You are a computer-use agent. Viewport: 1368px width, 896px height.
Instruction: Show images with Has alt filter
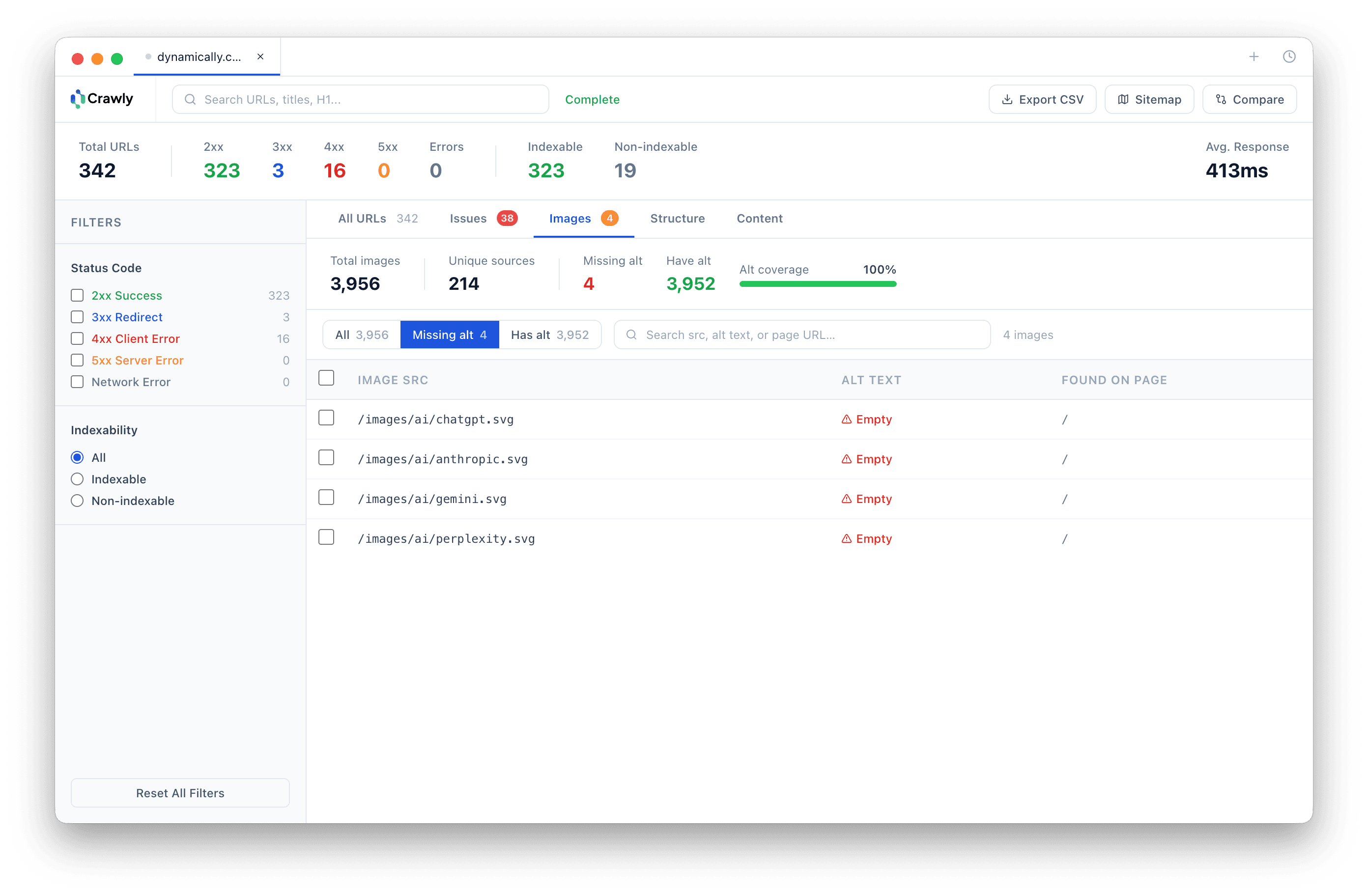click(x=549, y=335)
